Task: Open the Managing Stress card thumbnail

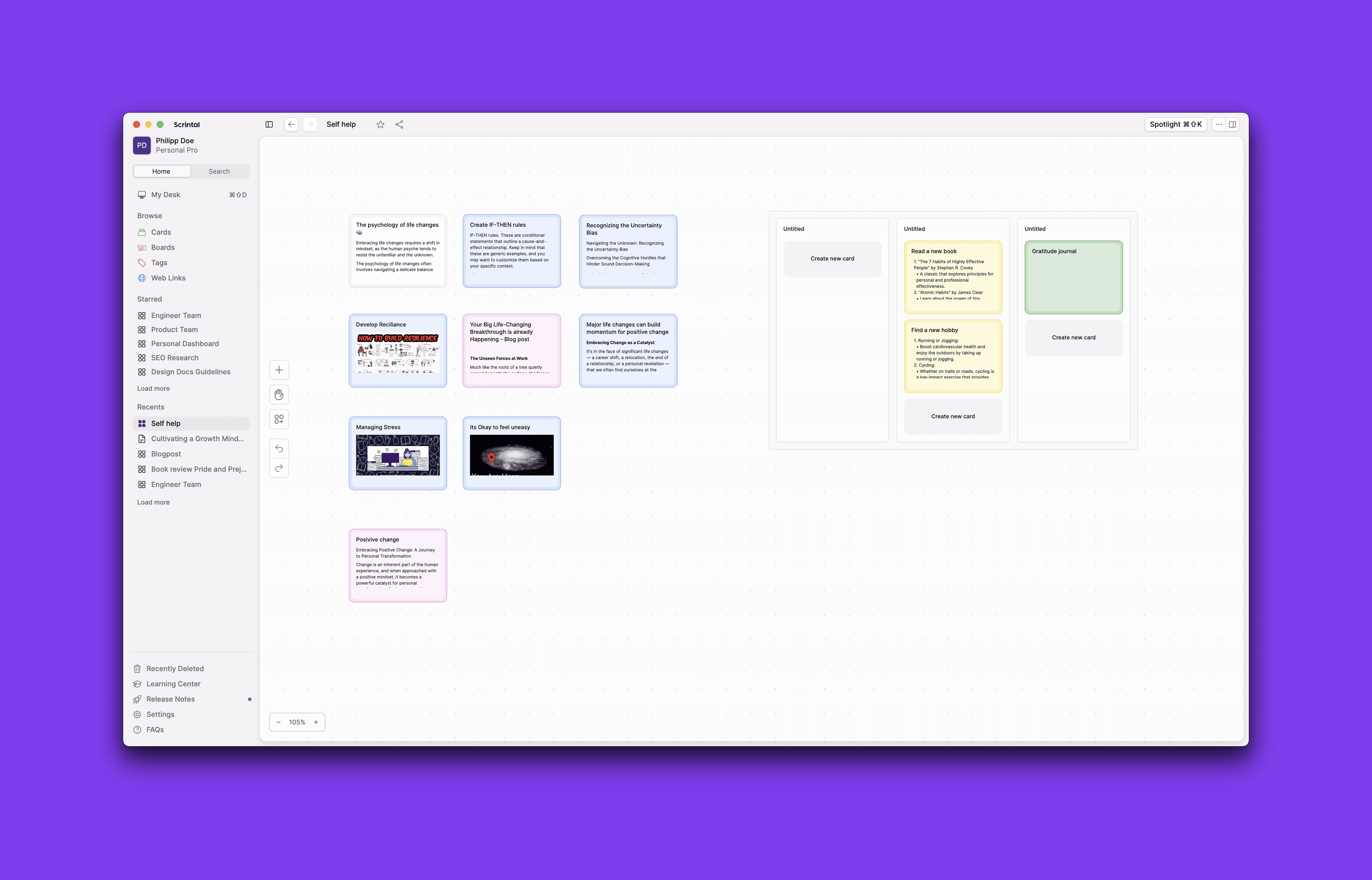Action: tap(398, 455)
